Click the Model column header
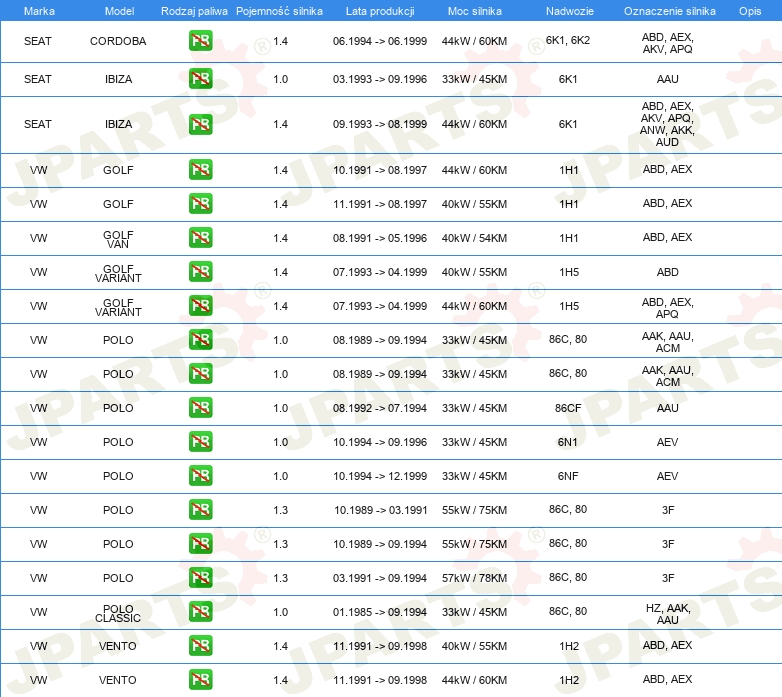Screen dimensions: 782x697 tap(119, 11)
